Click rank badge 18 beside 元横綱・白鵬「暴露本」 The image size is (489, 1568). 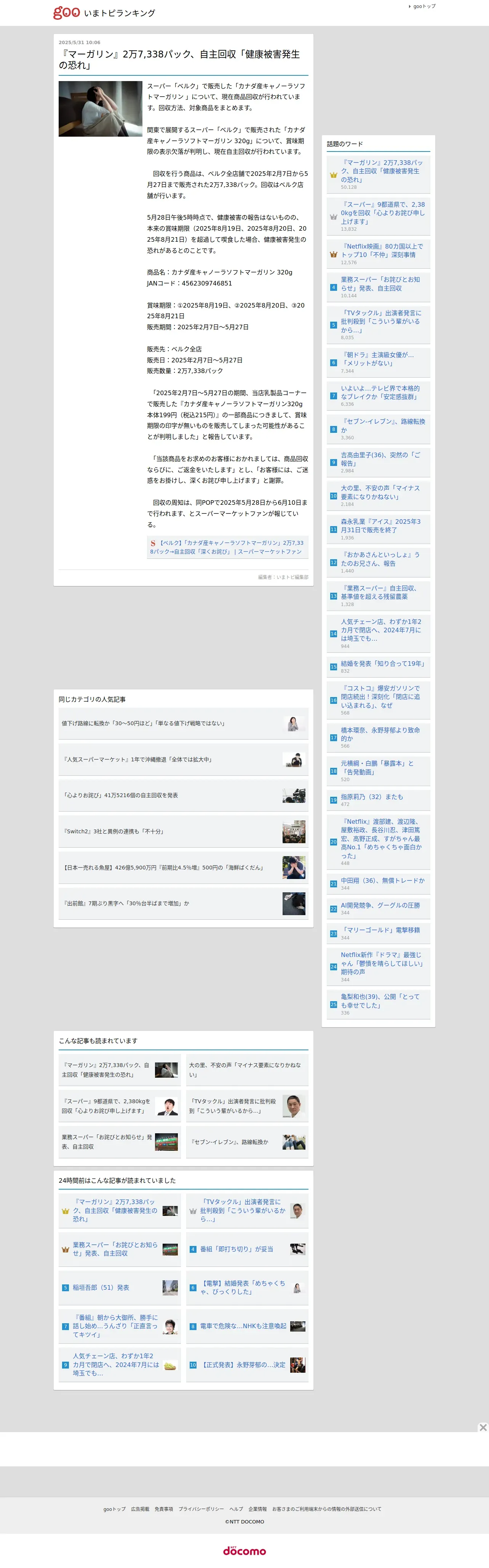pyautogui.click(x=334, y=771)
